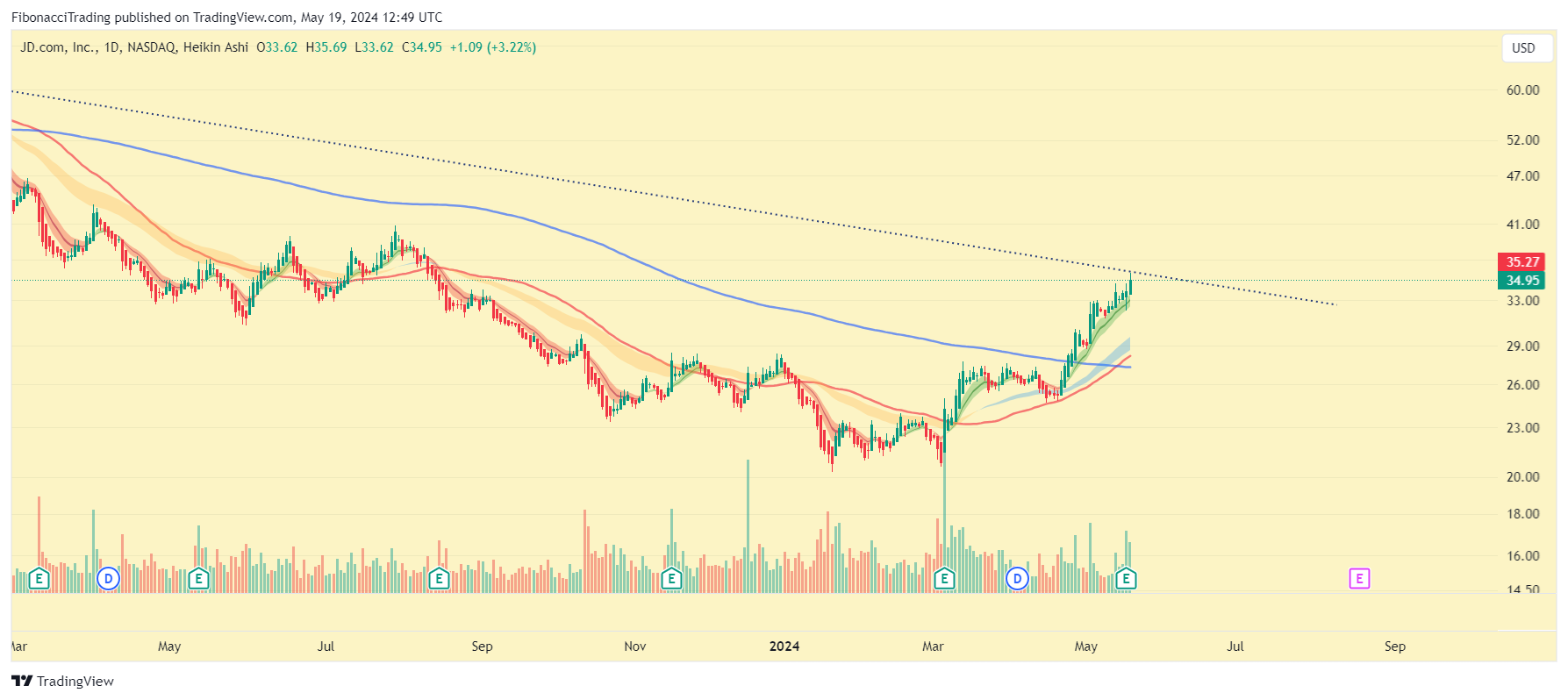Click the 2024 label on the time axis

click(784, 646)
